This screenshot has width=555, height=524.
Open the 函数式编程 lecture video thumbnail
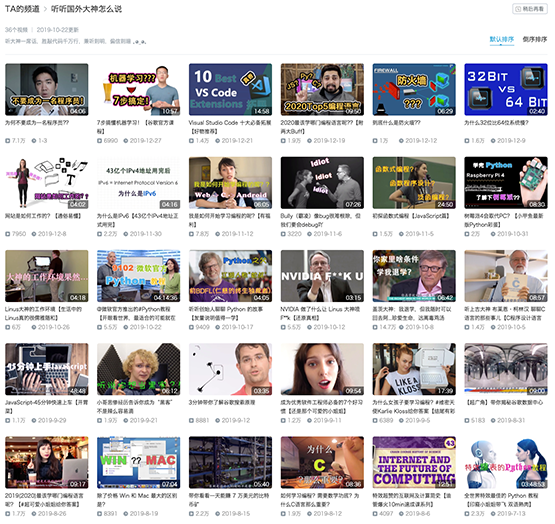pos(414,183)
